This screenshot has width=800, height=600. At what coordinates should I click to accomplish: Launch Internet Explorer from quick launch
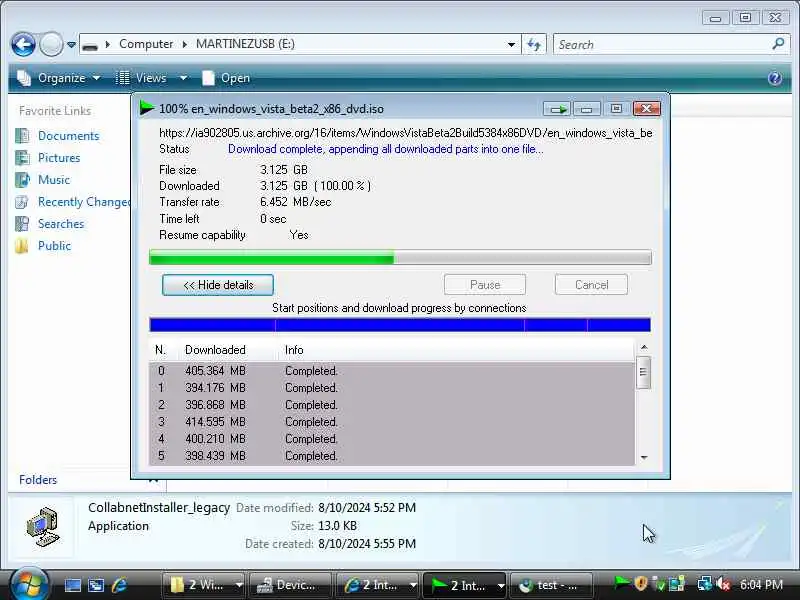click(119, 585)
